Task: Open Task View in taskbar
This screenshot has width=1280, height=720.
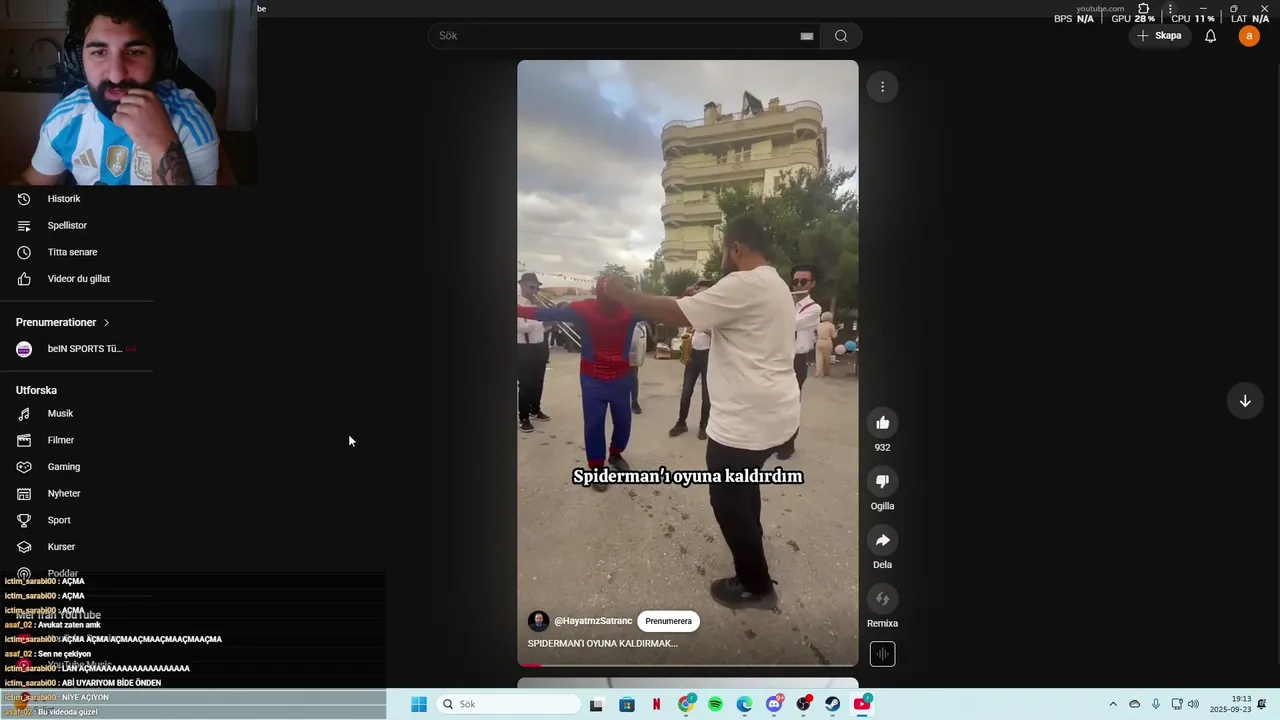Action: tap(596, 704)
